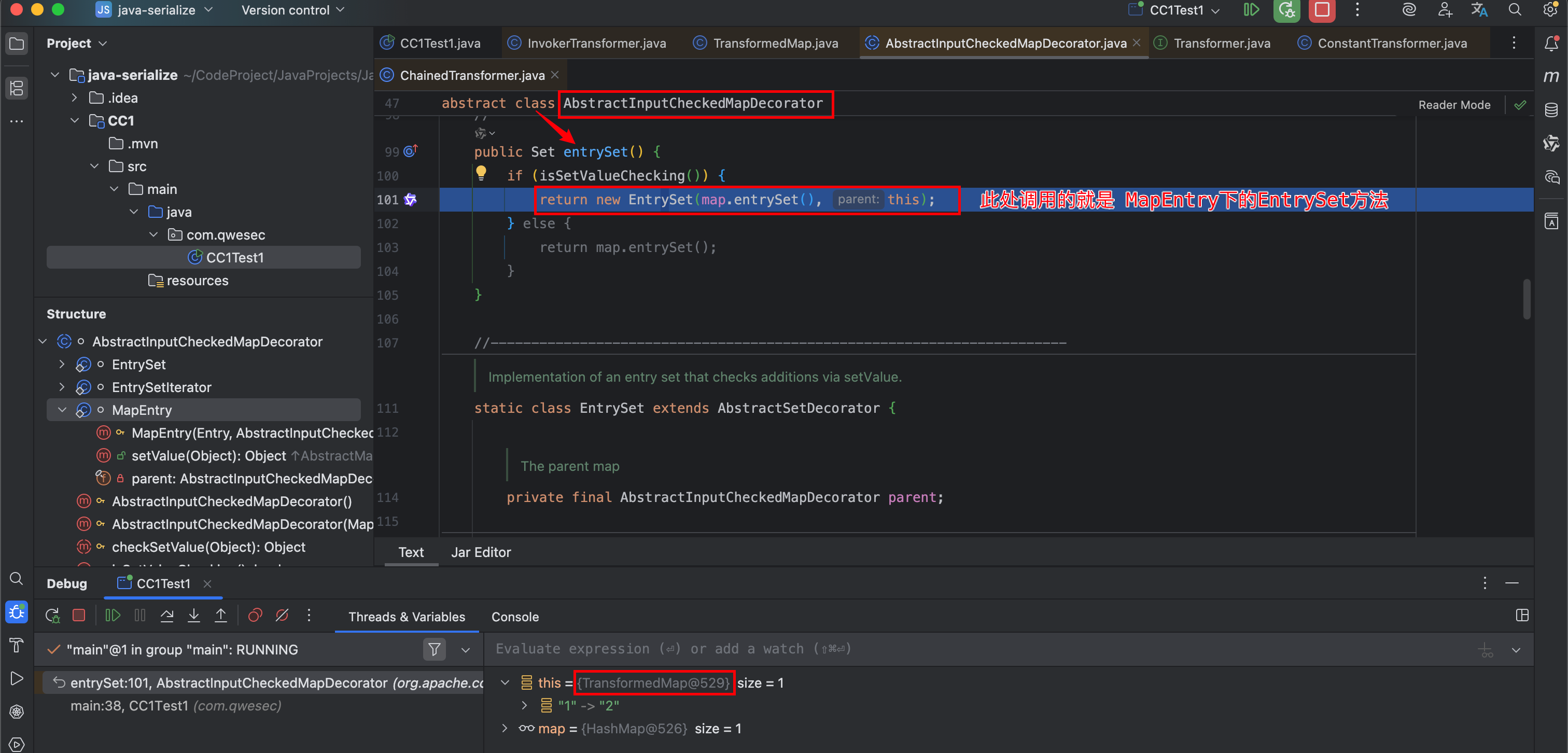
Task: Click Step Out debug icon
Action: click(220, 616)
